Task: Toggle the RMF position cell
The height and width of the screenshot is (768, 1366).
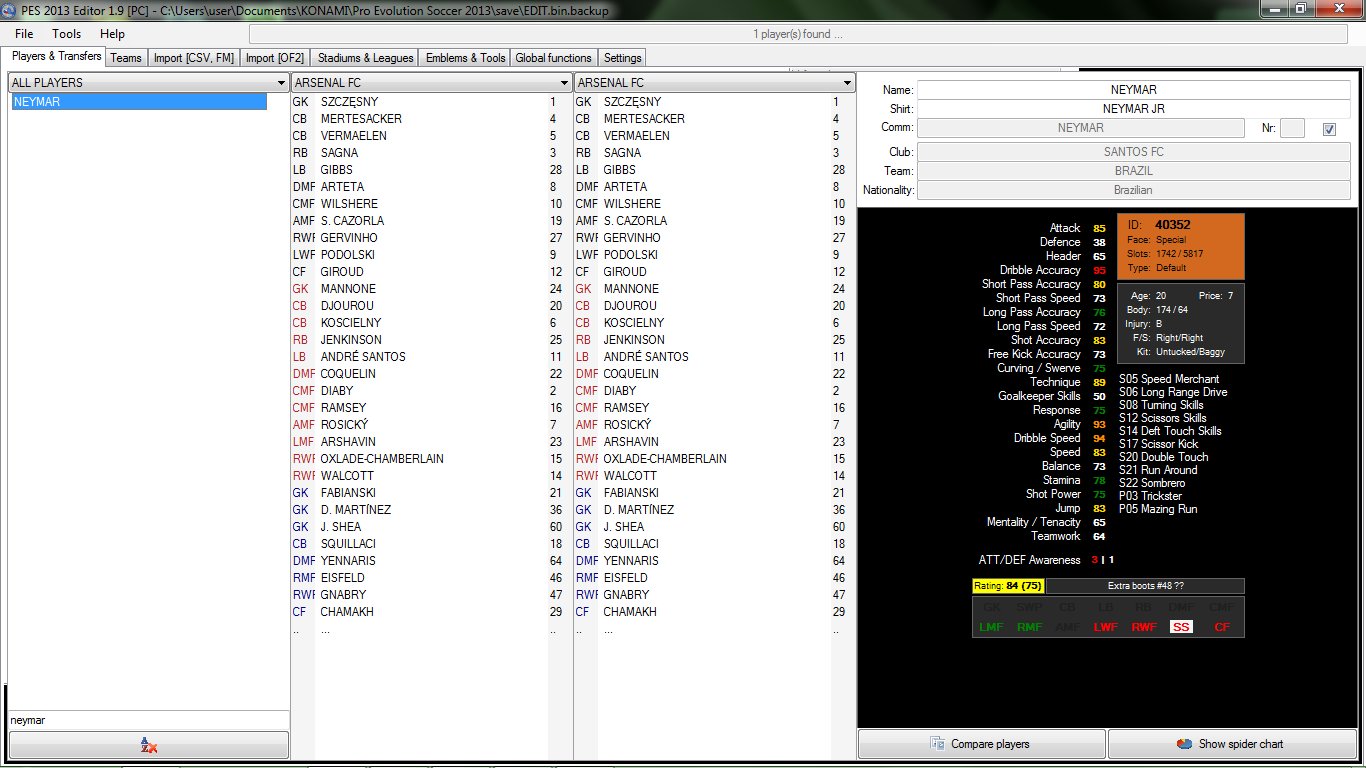Action: point(1030,627)
